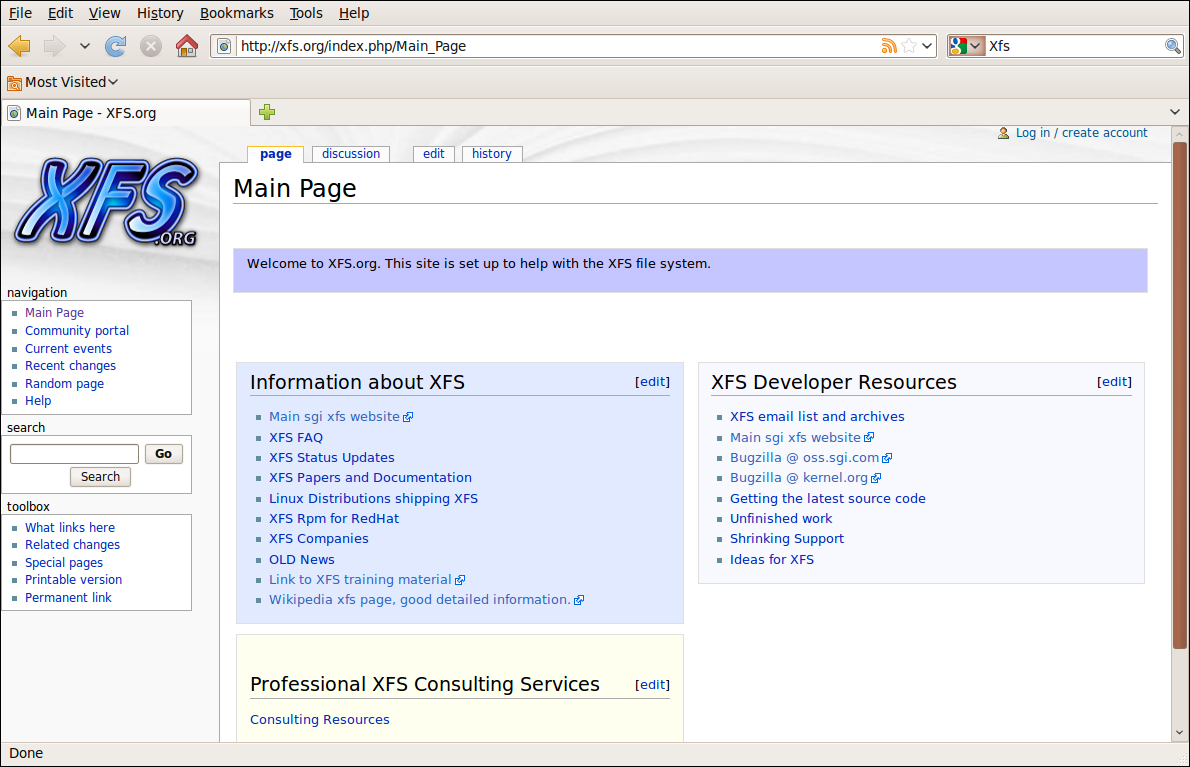Click the user icon beside Log in
This screenshot has height=767, width=1190.
(x=1003, y=133)
